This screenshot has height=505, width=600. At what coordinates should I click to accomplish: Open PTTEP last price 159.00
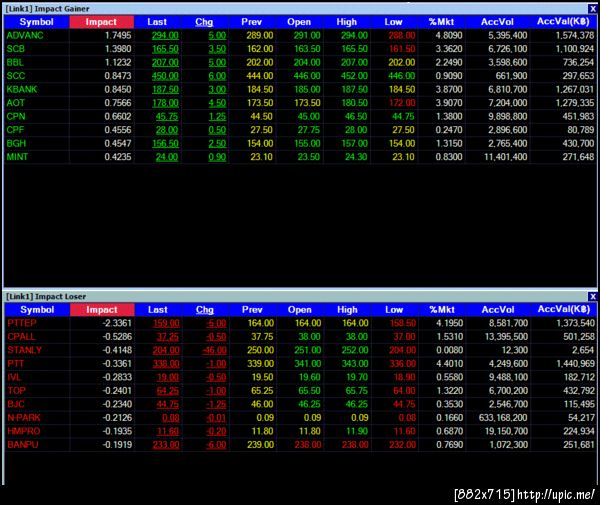pyautogui.click(x=166, y=323)
